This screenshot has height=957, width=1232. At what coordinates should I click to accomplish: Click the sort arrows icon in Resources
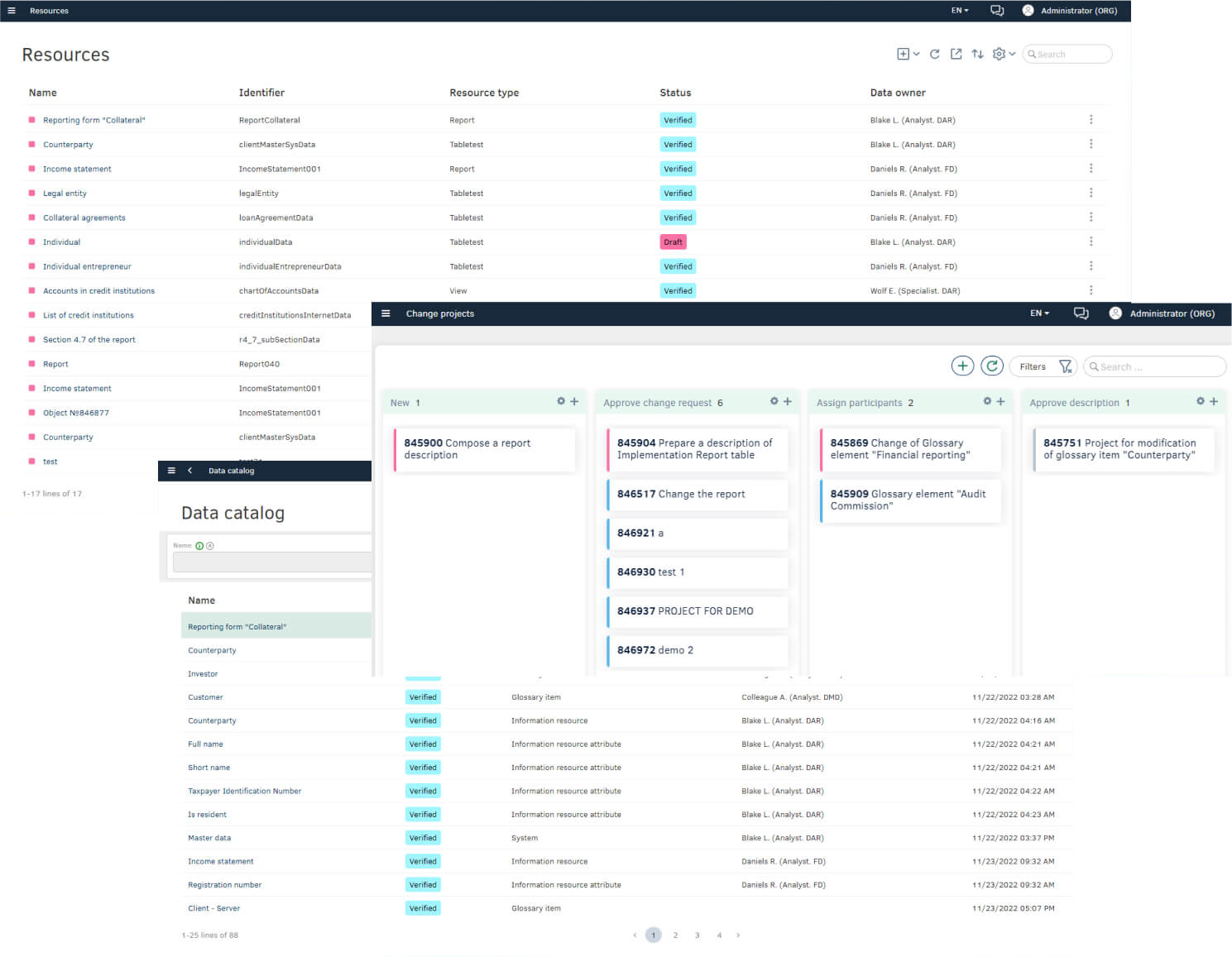point(977,54)
